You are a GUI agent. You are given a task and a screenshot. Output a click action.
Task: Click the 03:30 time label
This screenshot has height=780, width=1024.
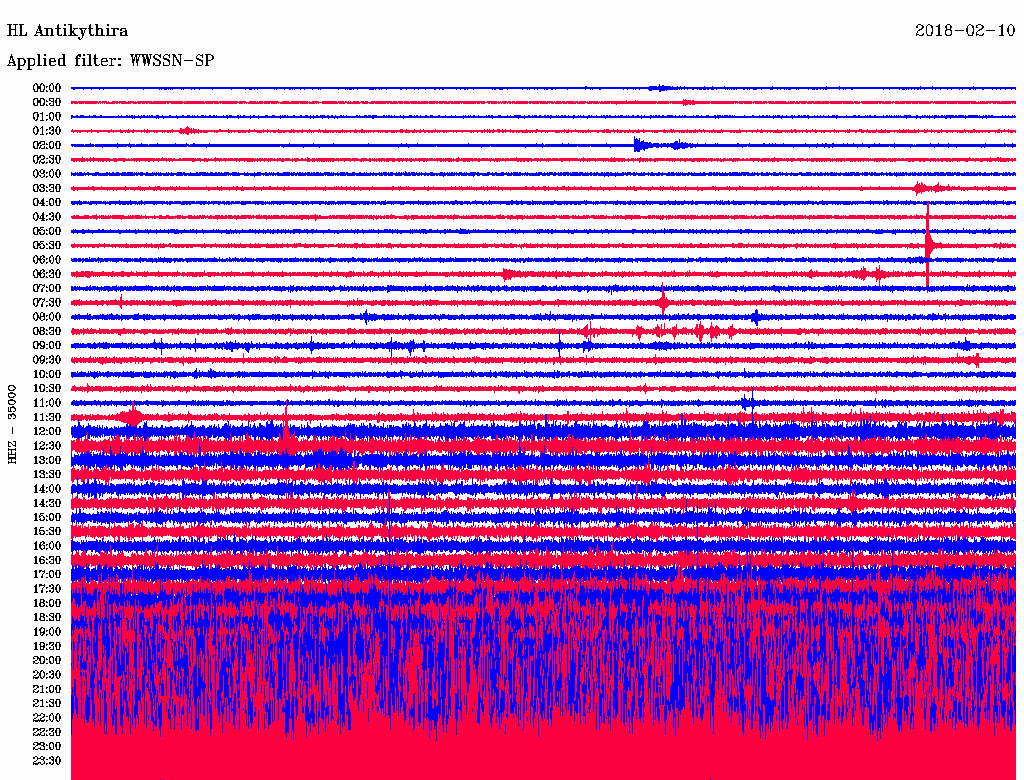[x=47, y=188]
